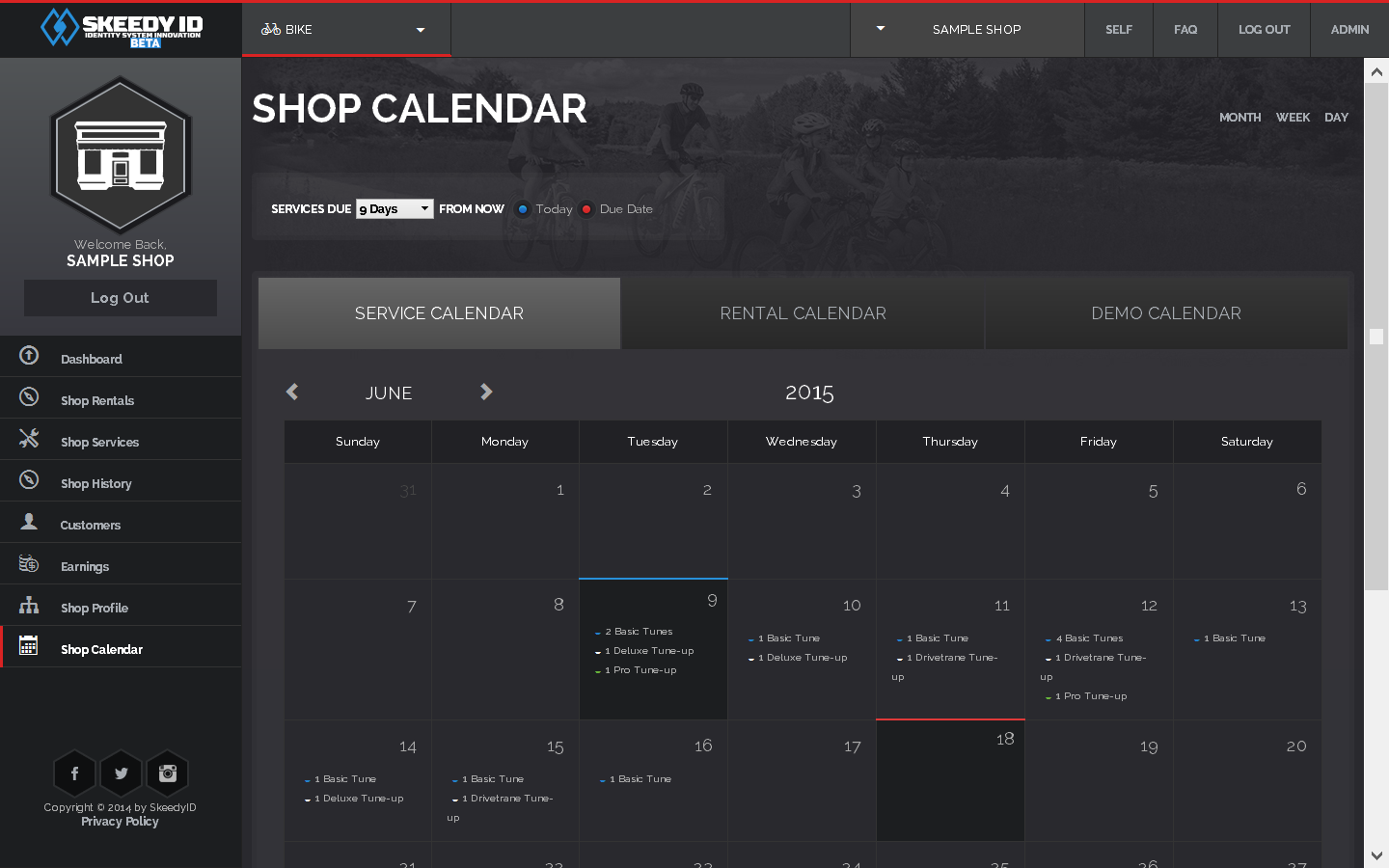Open the Privacy Policy link
1389x868 pixels.
click(120, 822)
